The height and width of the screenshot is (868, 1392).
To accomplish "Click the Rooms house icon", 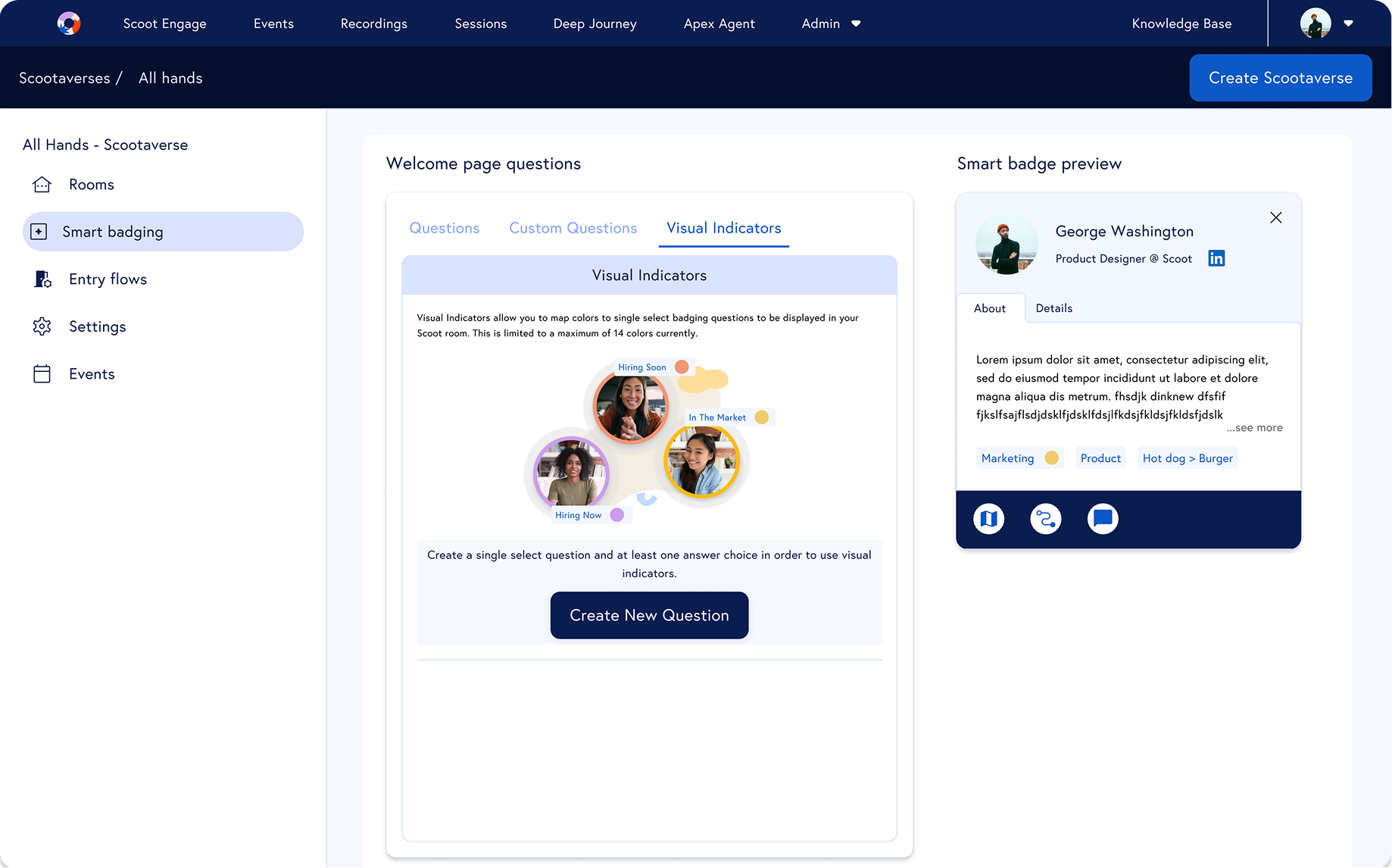I will tap(42, 185).
